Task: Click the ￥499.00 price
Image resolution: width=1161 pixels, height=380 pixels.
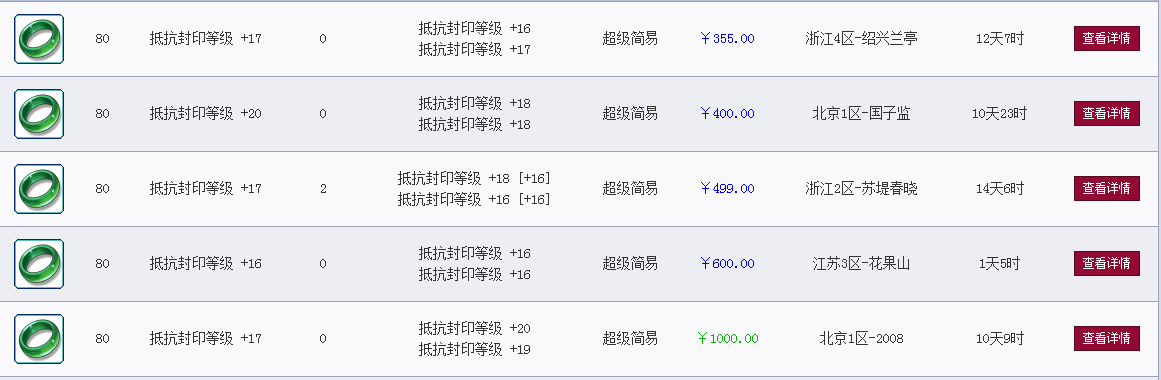Action: pyautogui.click(x=727, y=188)
